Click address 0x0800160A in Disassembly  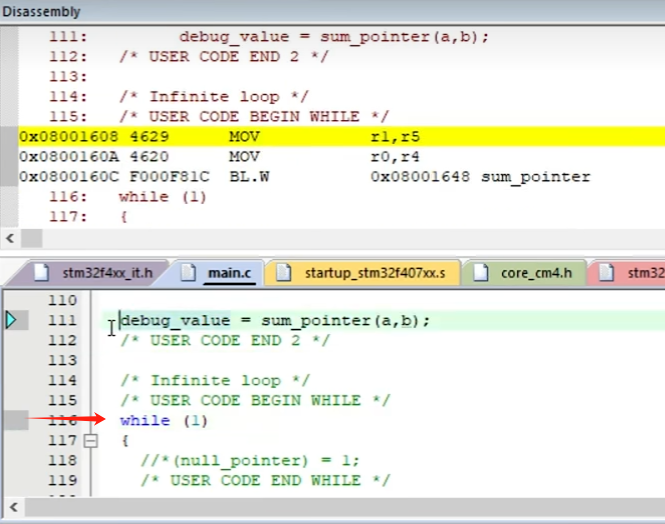(69, 157)
